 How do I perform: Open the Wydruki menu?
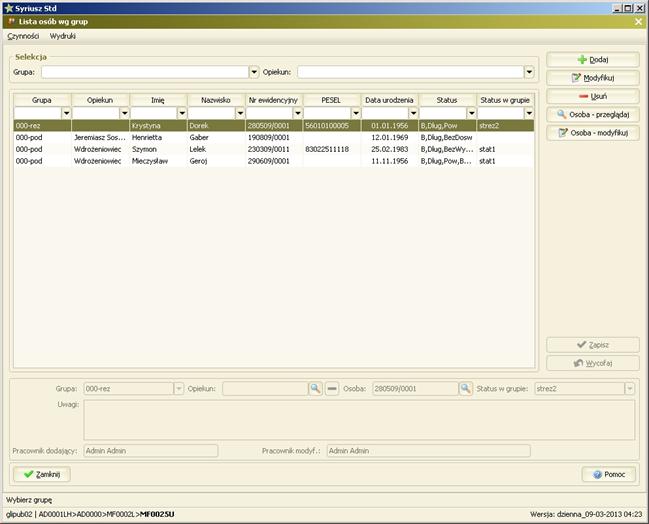[62, 36]
